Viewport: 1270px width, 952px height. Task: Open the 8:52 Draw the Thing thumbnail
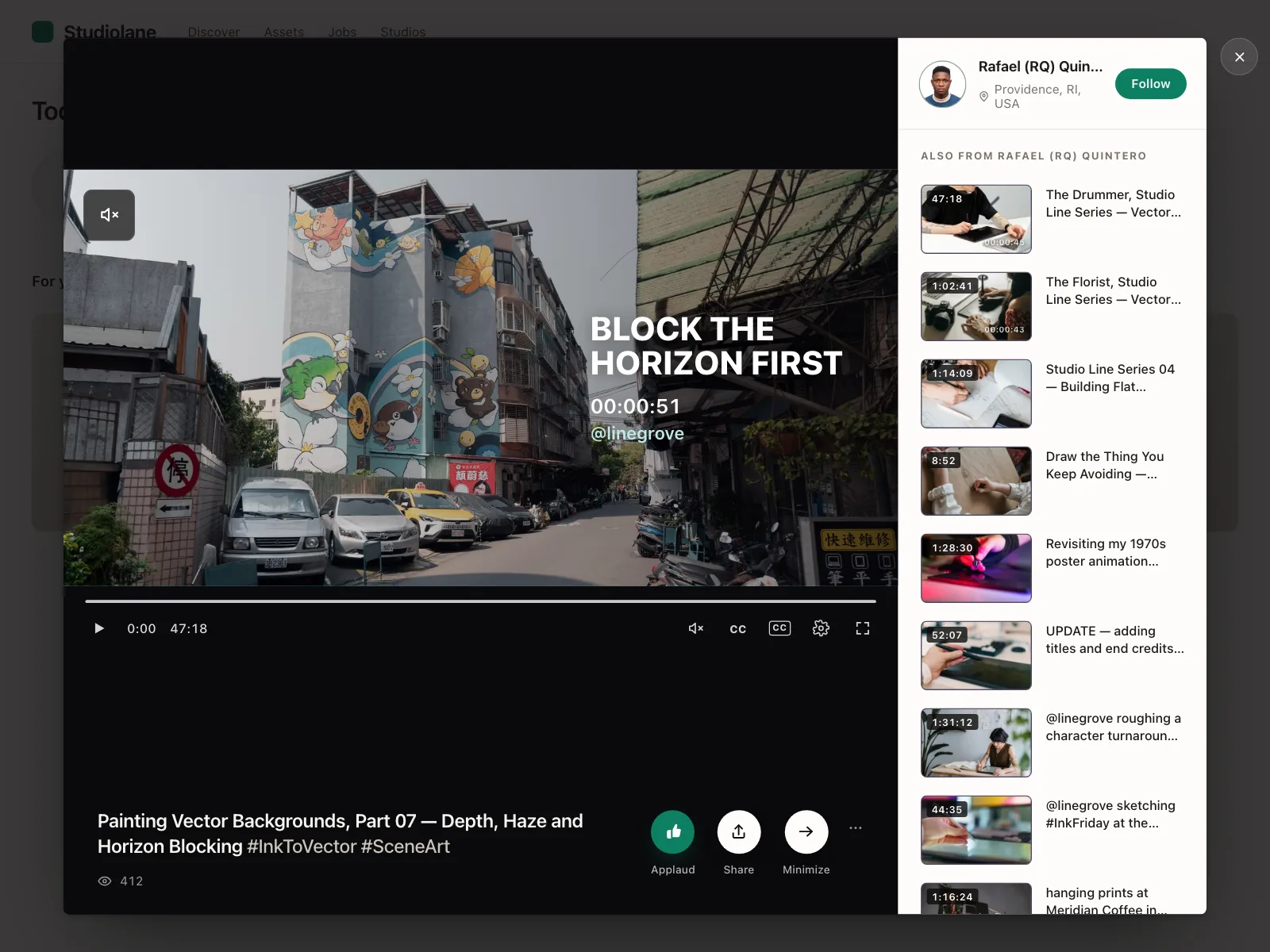pos(976,481)
